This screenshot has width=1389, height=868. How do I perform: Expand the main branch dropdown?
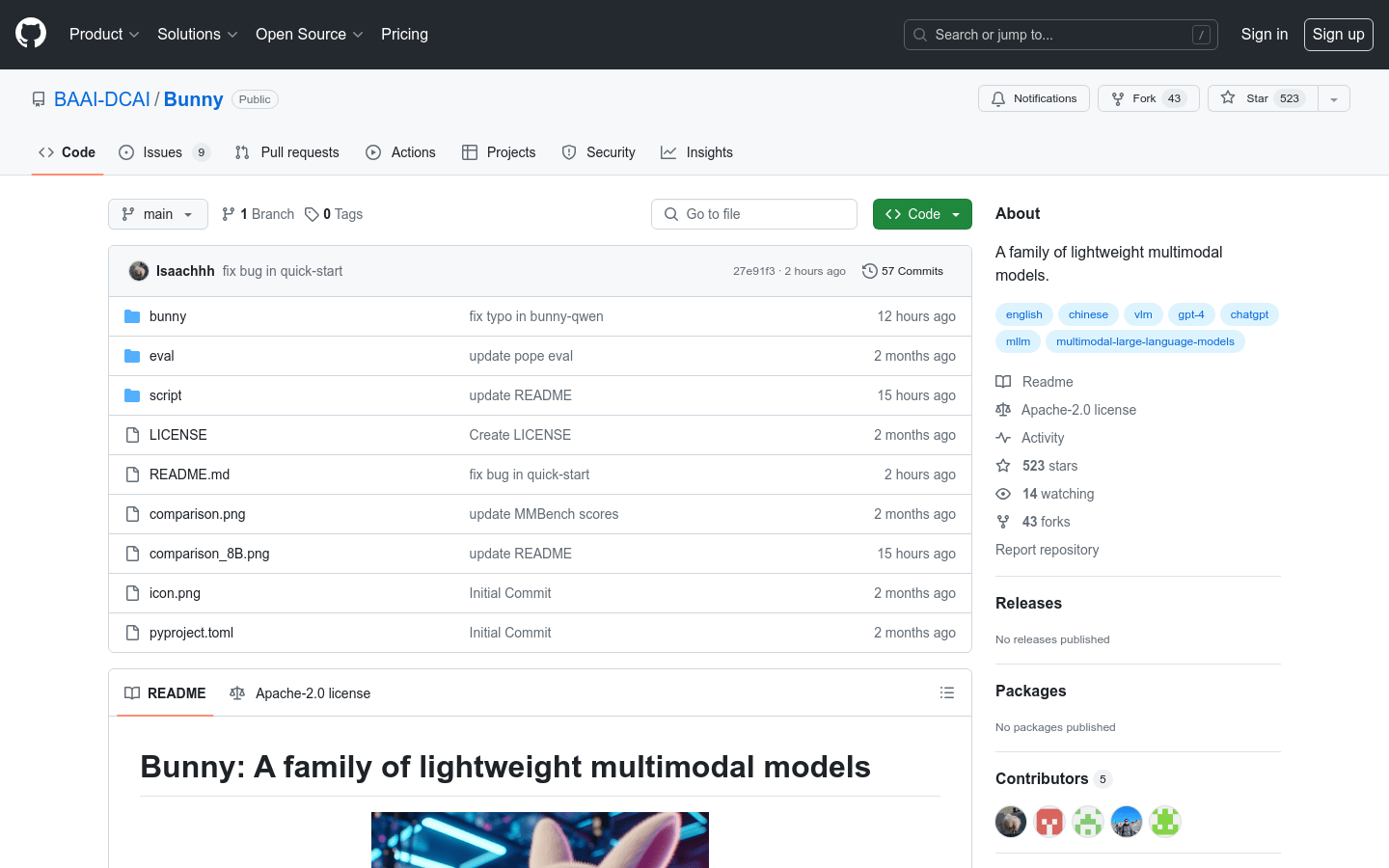coord(158,214)
